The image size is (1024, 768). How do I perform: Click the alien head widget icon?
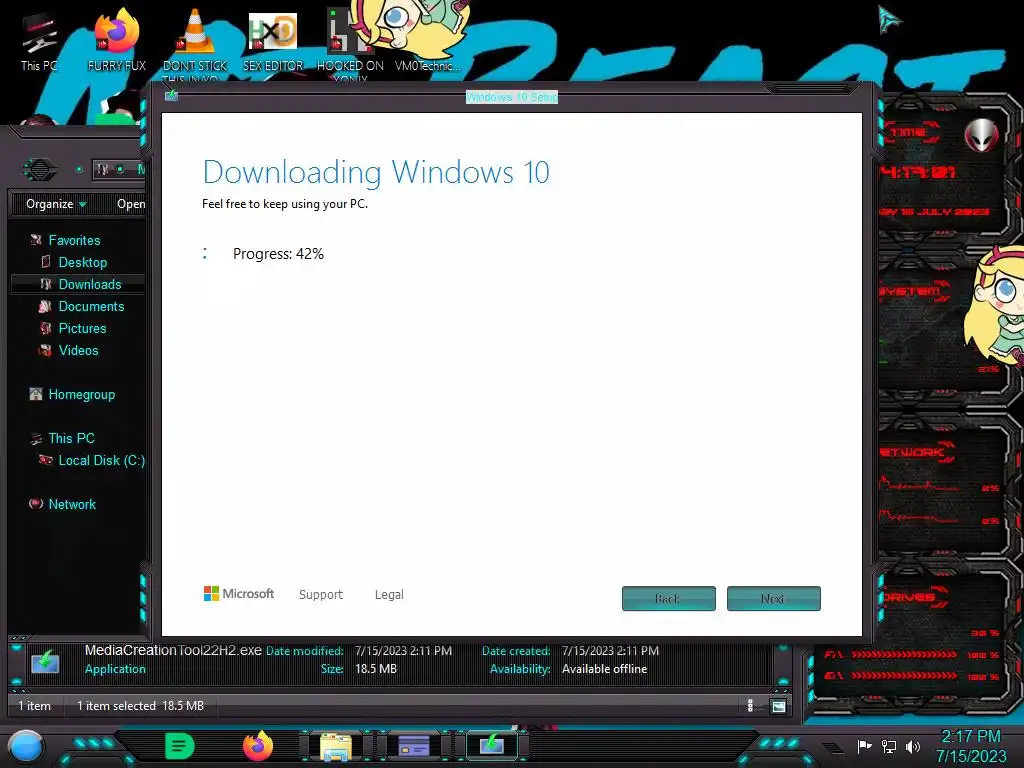click(982, 135)
